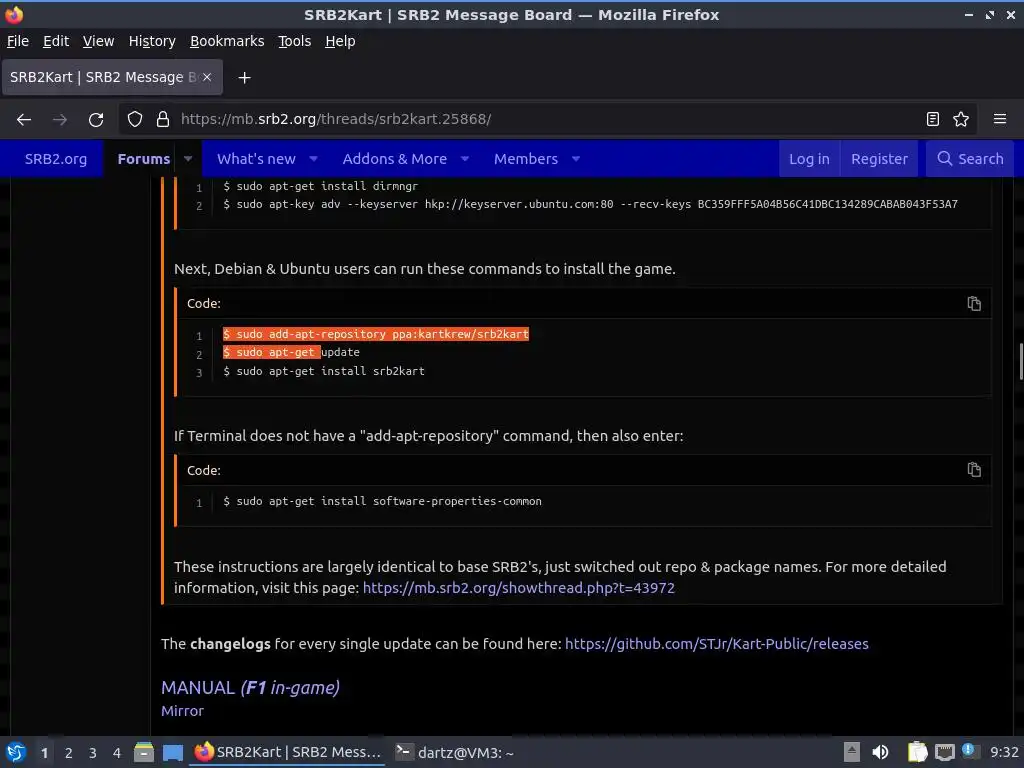Open the File menu
The height and width of the screenshot is (768, 1024).
pos(18,41)
